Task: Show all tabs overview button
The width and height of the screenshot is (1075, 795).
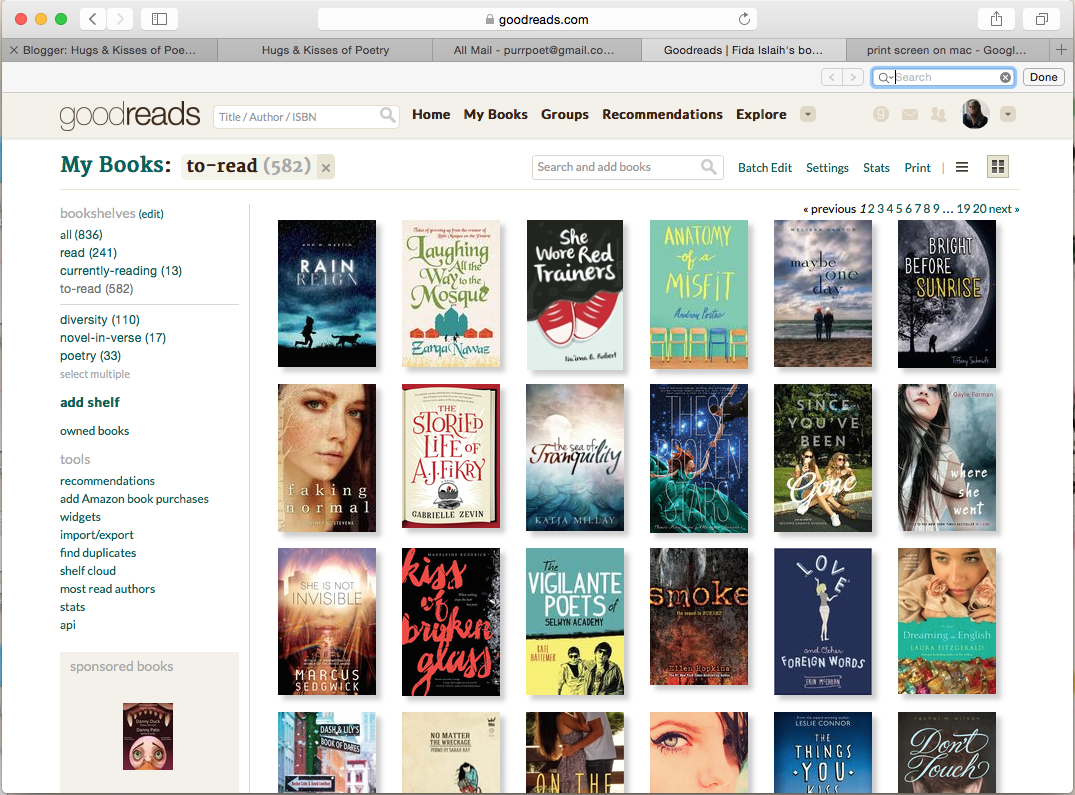Action: [x=1041, y=19]
